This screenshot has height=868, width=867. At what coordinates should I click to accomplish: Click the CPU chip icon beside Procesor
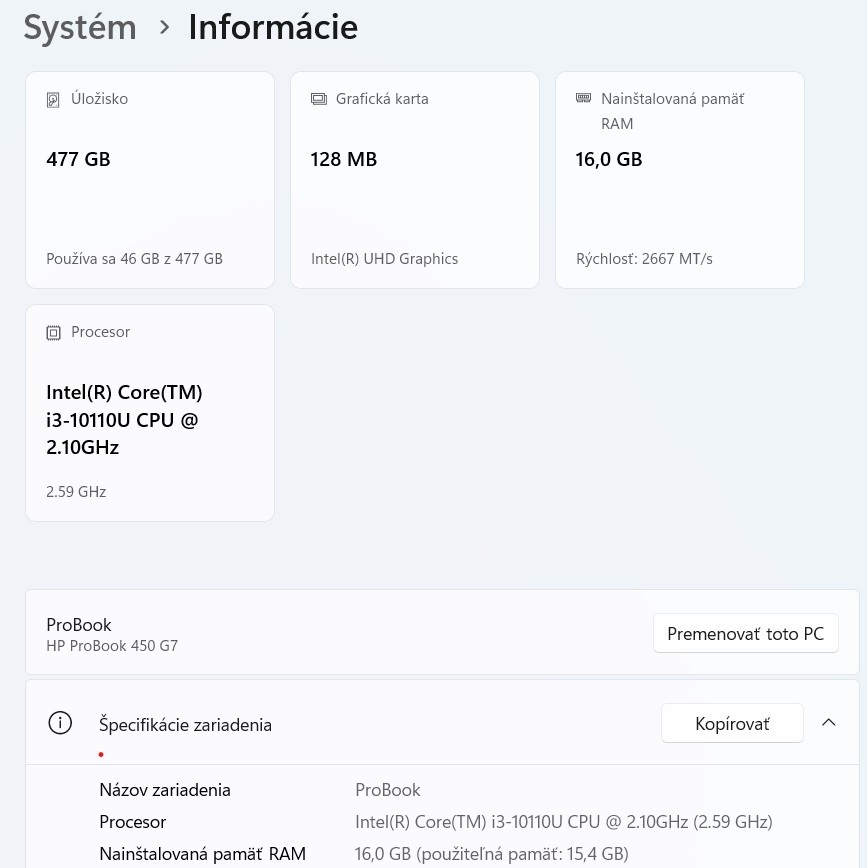click(x=54, y=333)
